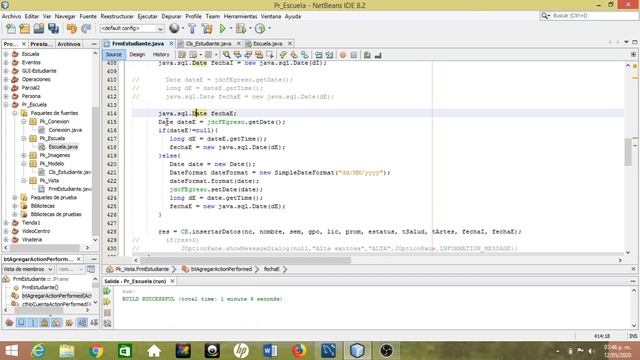Toggle Highlight Search in editor toolbar
The width and height of the screenshot is (640, 360).
[x=258, y=55]
